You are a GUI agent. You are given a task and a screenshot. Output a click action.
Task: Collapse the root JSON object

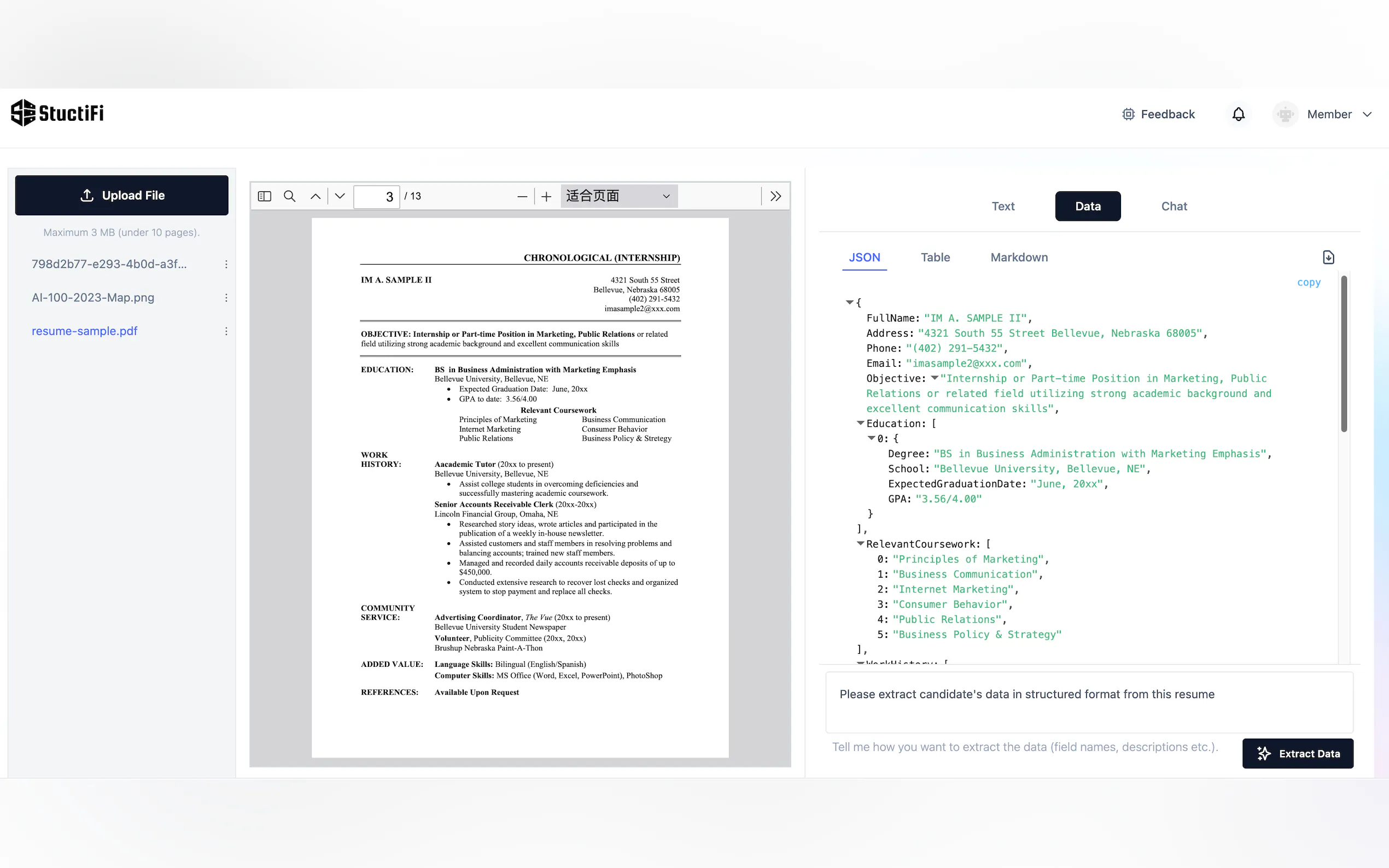(x=849, y=302)
